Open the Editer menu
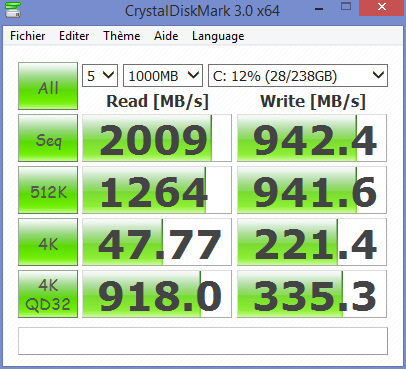This screenshot has height=369, width=406. tap(74, 36)
